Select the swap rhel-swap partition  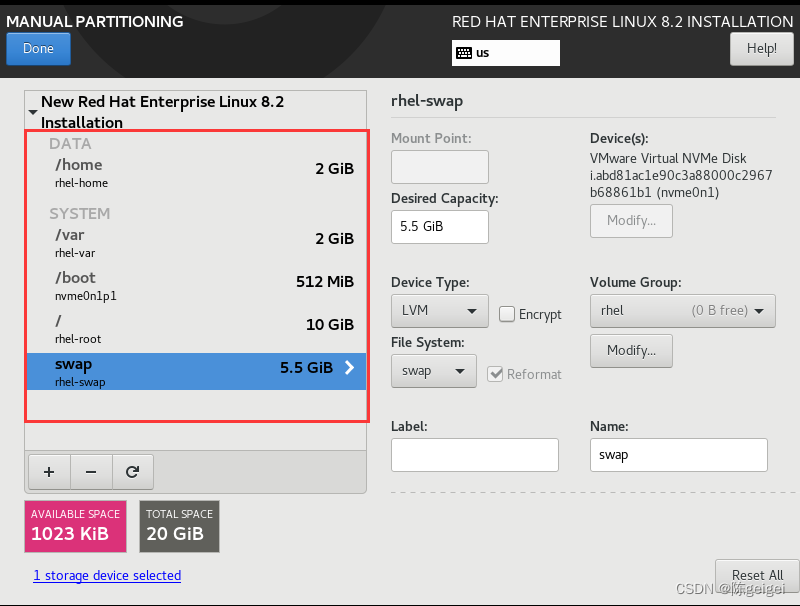(196, 371)
